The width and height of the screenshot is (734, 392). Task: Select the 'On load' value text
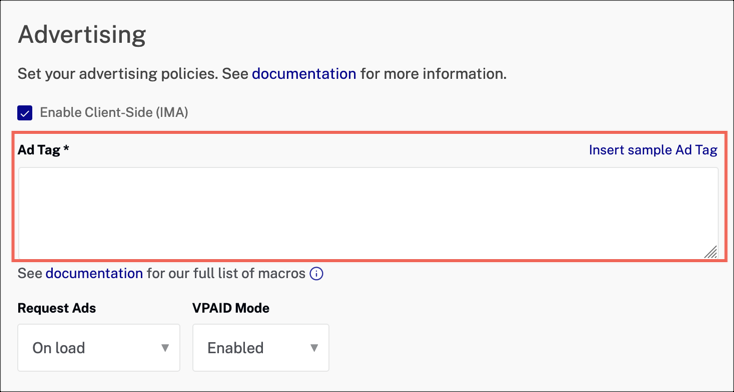59,348
